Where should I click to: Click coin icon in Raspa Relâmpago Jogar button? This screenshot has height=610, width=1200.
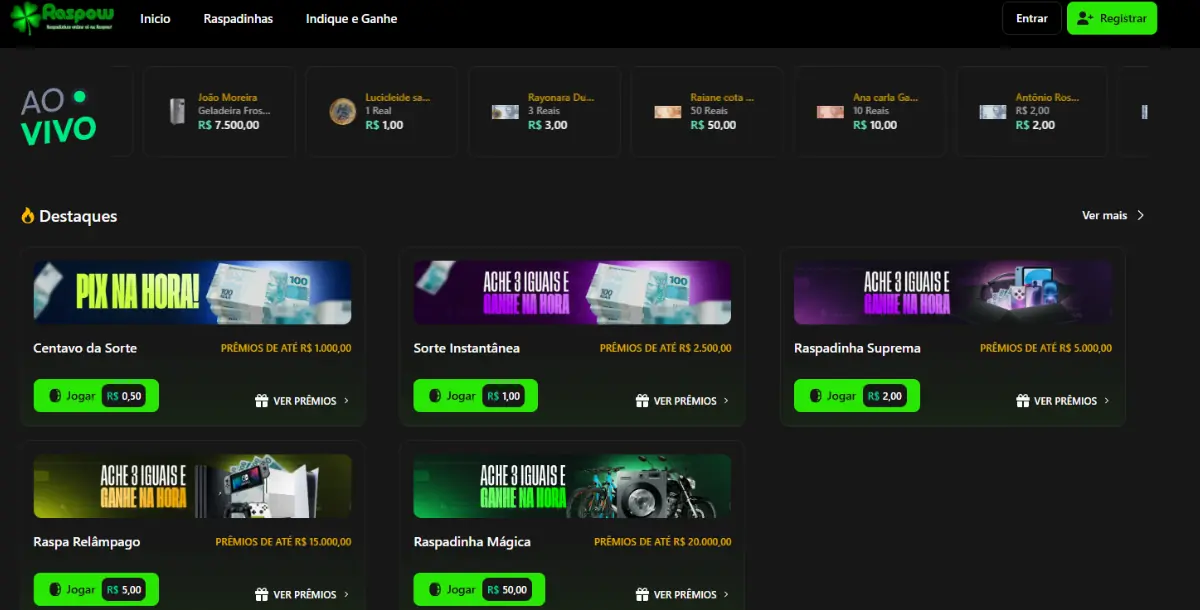[x=55, y=590]
